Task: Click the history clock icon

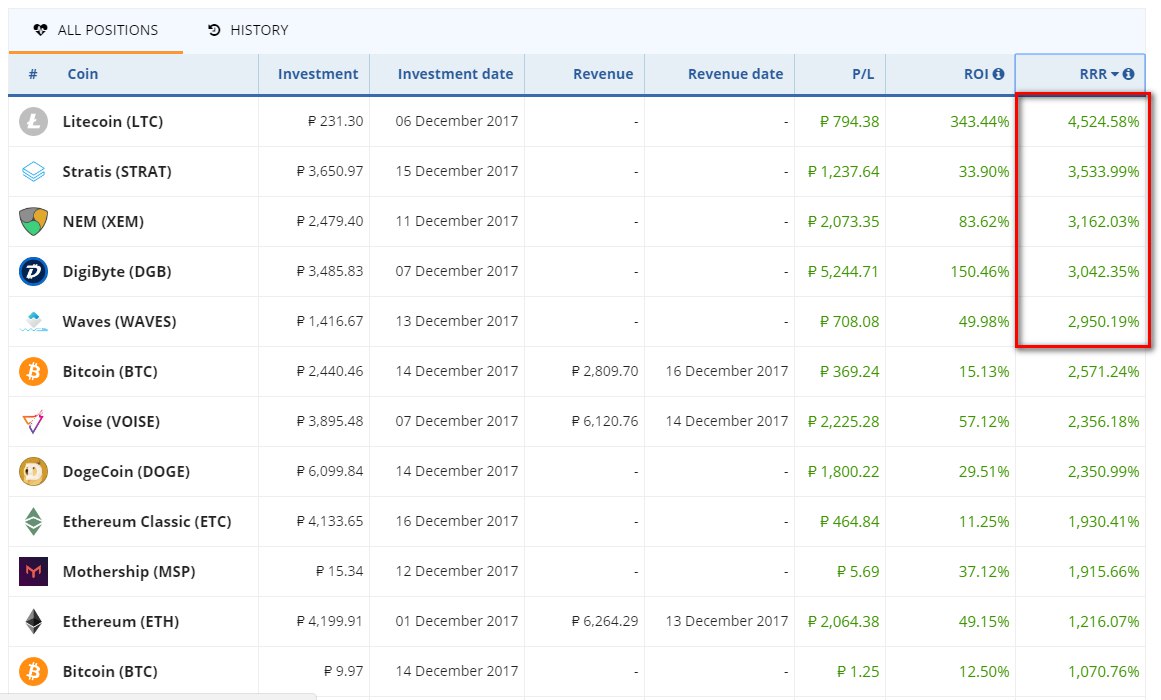Action: tap(215, 30)
